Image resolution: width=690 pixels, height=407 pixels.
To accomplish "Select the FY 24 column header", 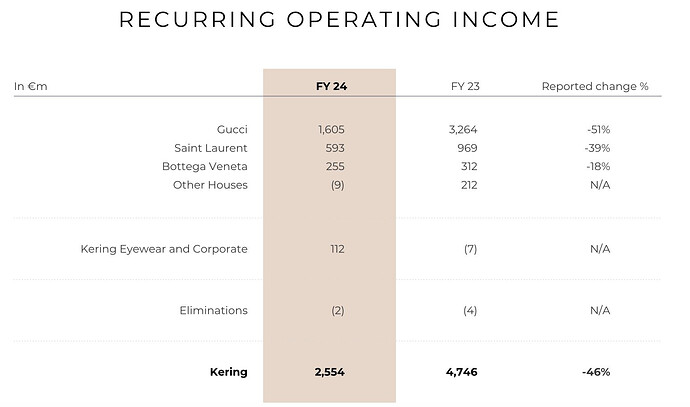I will pyautogui.click(x=331, y=86).
